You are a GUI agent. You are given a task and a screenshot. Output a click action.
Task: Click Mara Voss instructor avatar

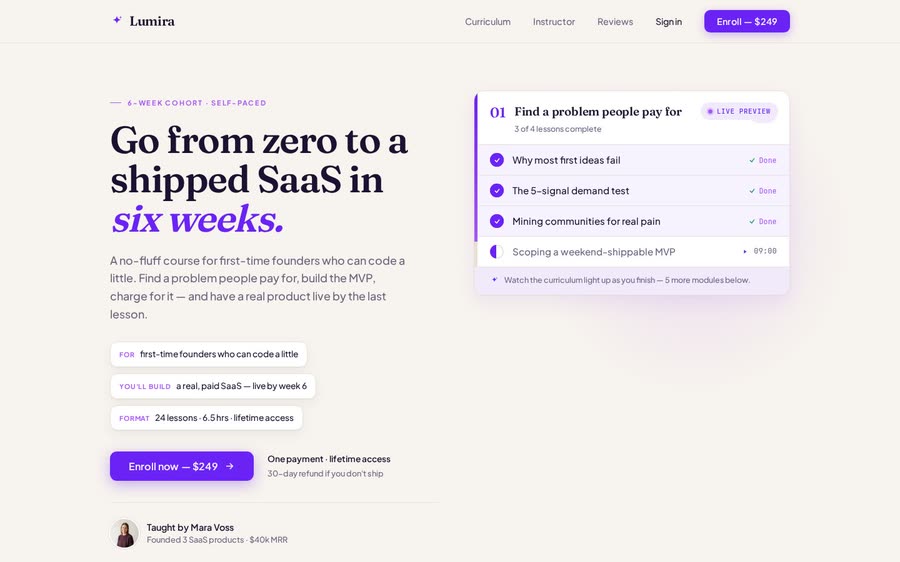point(125,534)
